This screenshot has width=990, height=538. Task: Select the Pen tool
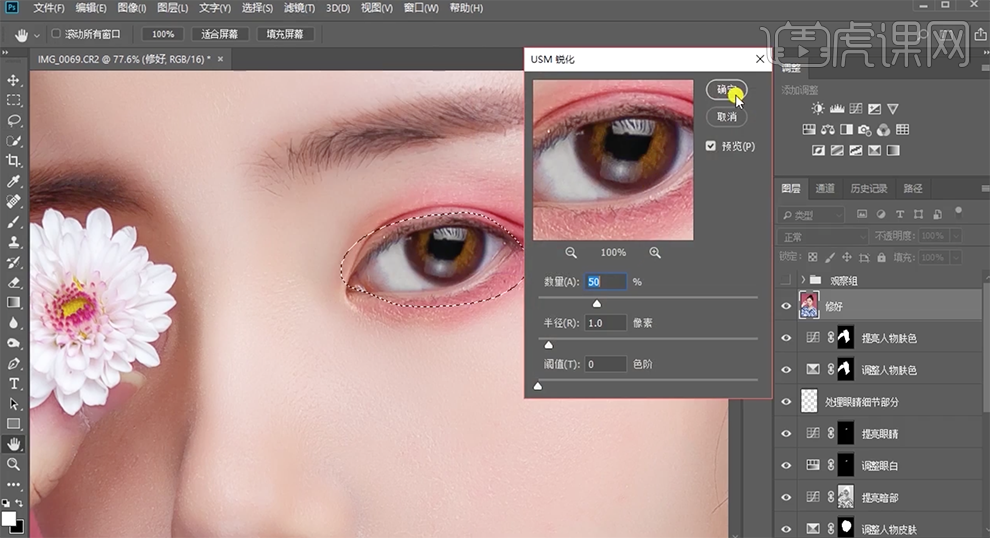13,364
